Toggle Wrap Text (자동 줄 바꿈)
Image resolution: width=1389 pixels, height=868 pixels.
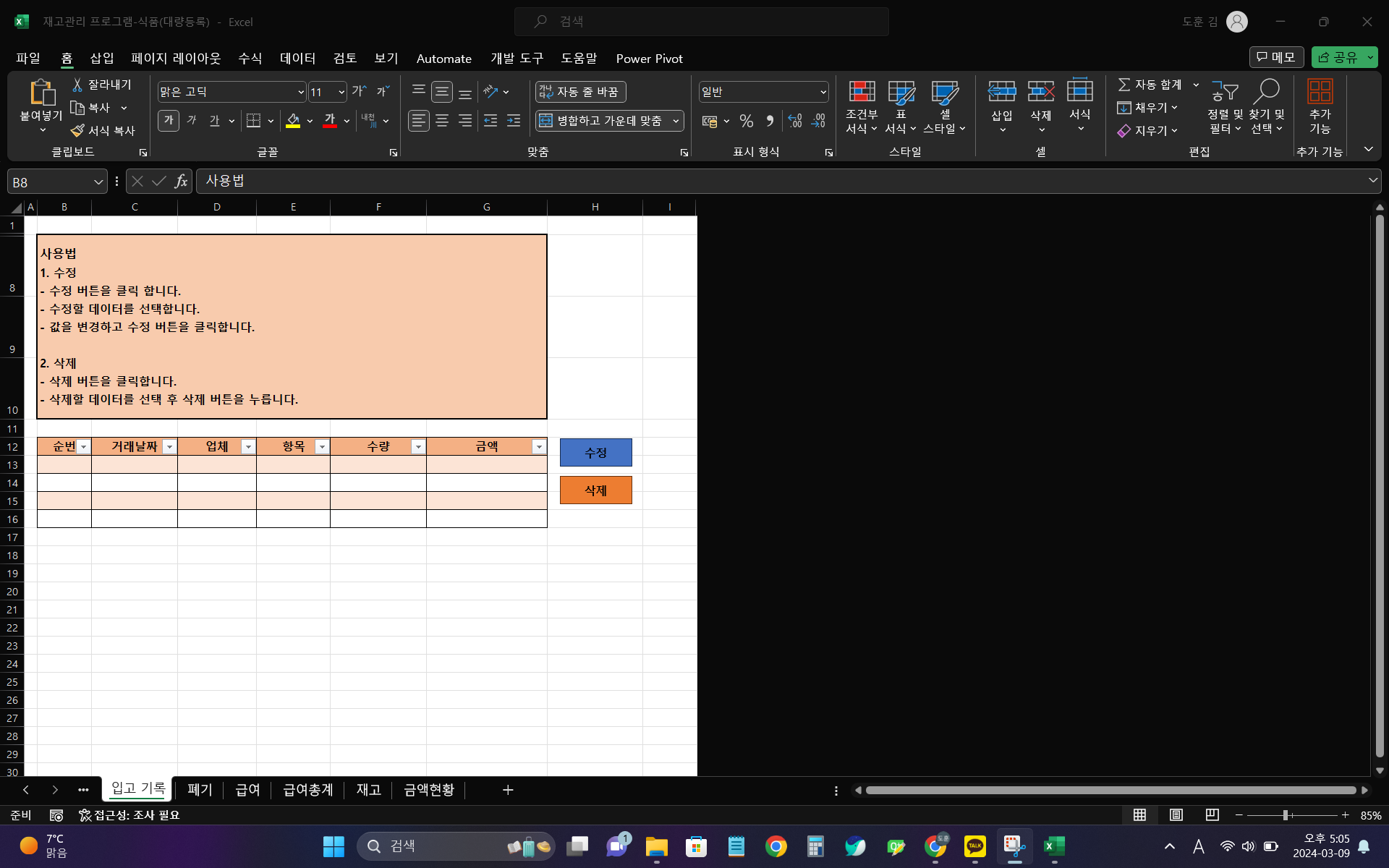click(580, 92)
